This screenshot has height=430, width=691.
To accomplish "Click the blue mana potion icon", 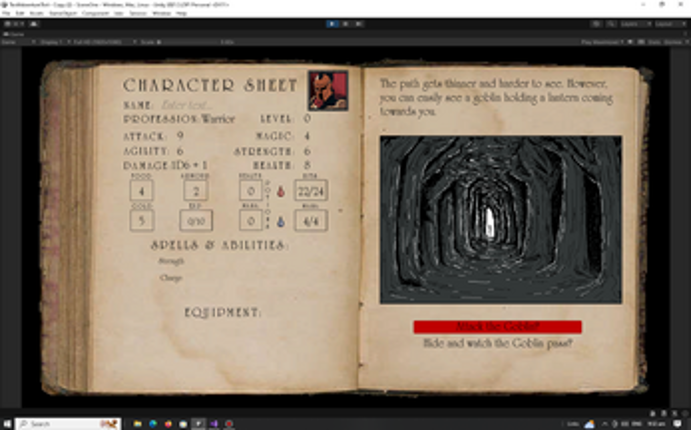I will (x=280, y=222).
